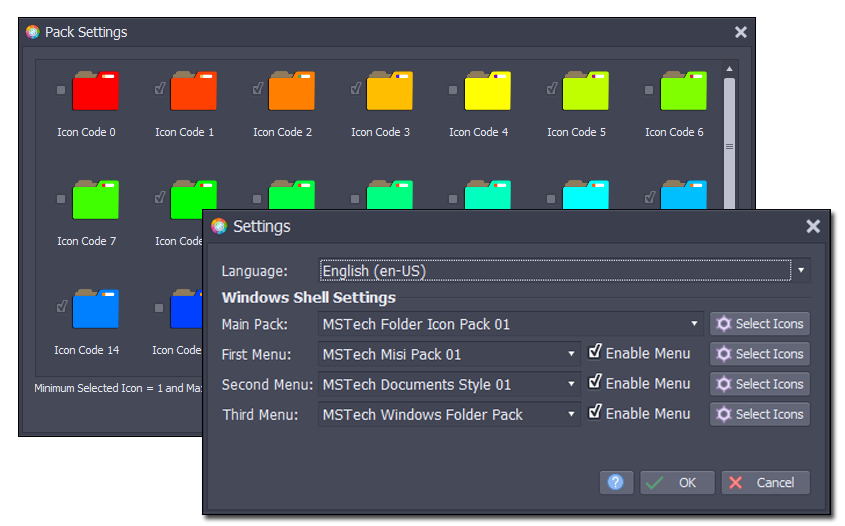Click the amber folder Icon Code 3
The height and width of the screenshot is (526, 845).
tap(389, 91)
